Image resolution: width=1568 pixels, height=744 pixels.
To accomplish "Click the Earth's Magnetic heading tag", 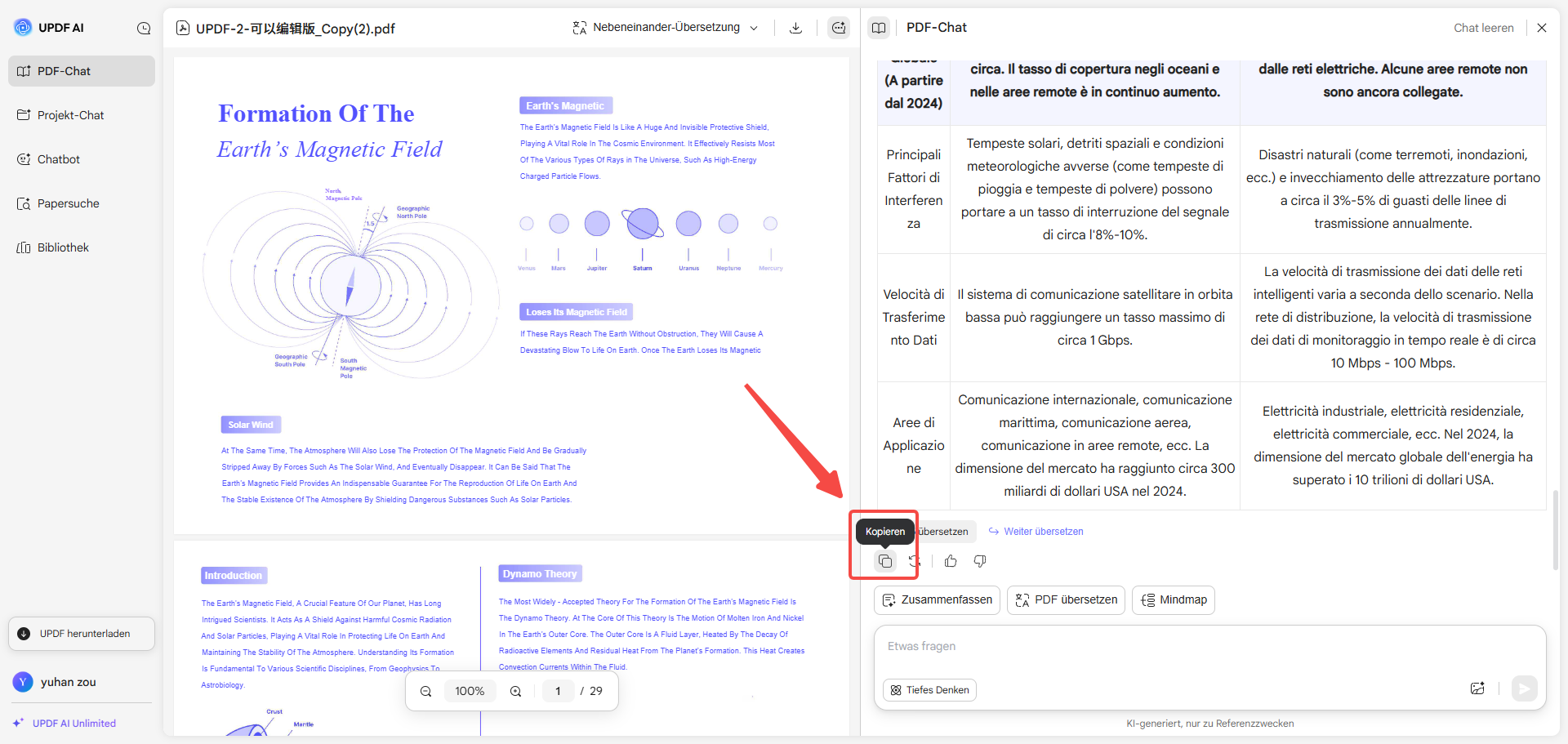I will point(566,106).
